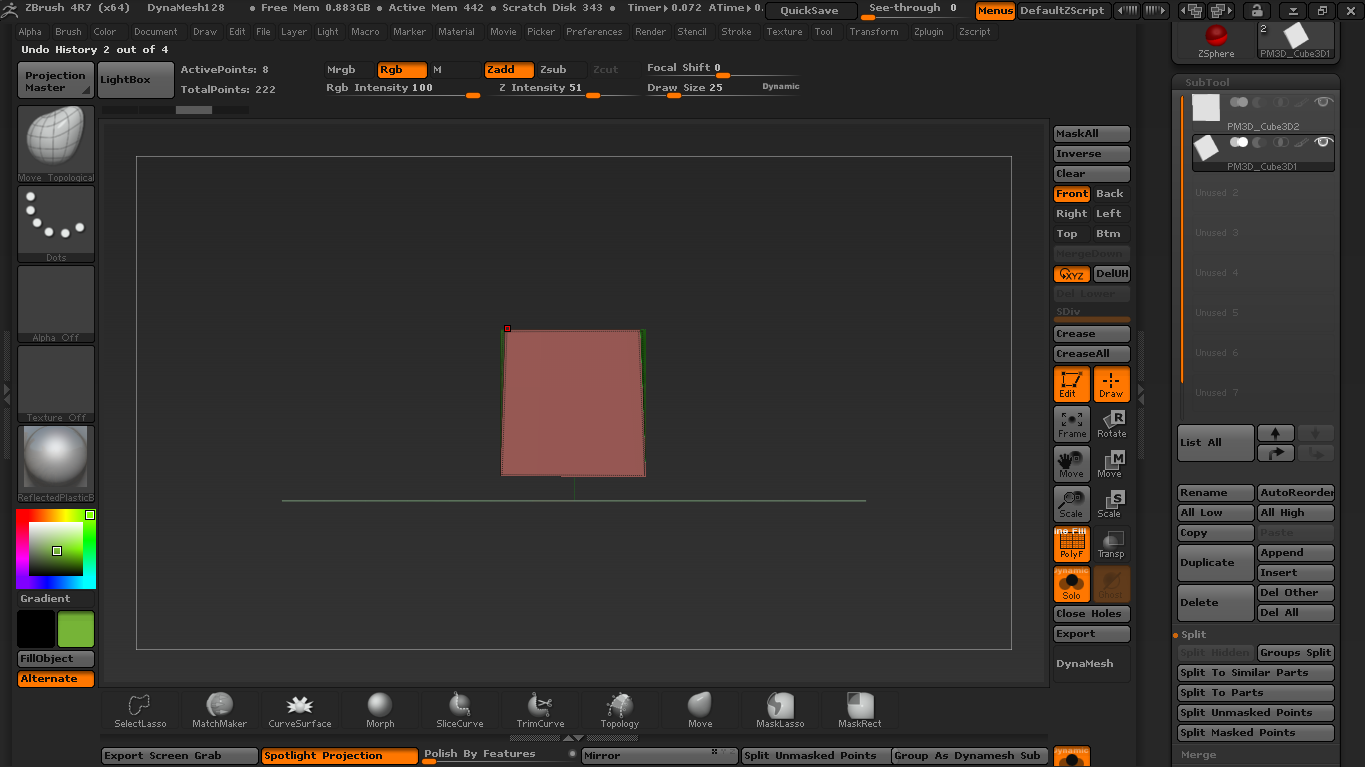
Task: Click the QuickSave button
Action: point(810,11)
